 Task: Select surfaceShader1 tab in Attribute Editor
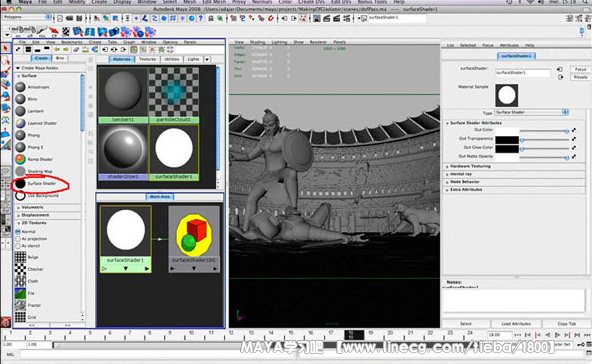pos(516,56)
